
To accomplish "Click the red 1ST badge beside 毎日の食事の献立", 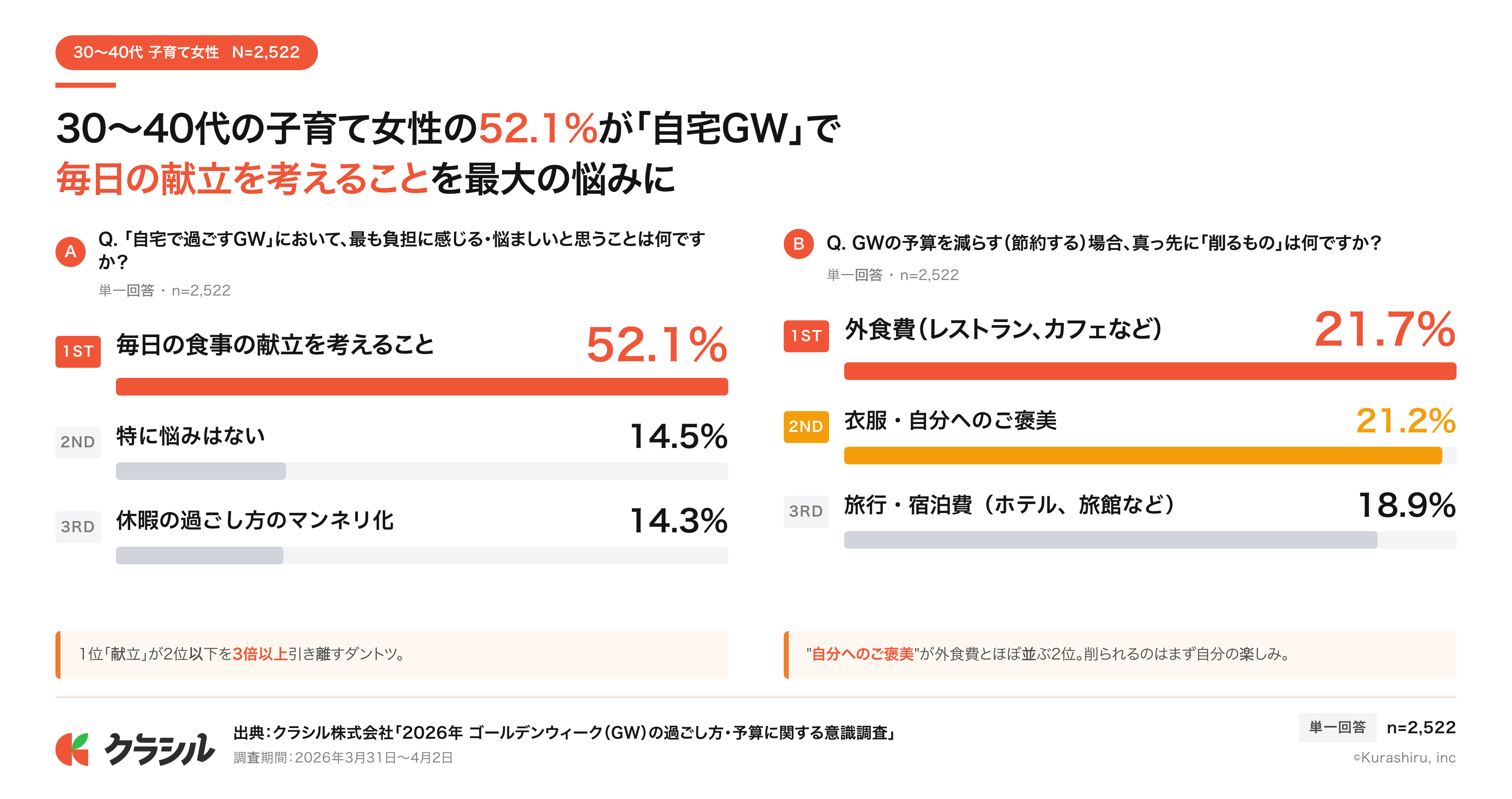I will coord(78,351).
